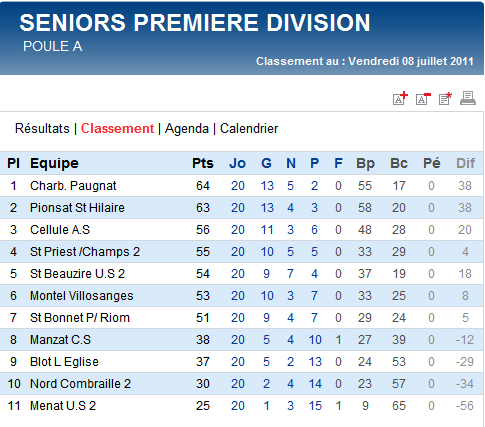Image resolution: width=485 pixels, height=427 pixels.
Task: Open the Nord Combraille 2 team
Action: point(80,384)
